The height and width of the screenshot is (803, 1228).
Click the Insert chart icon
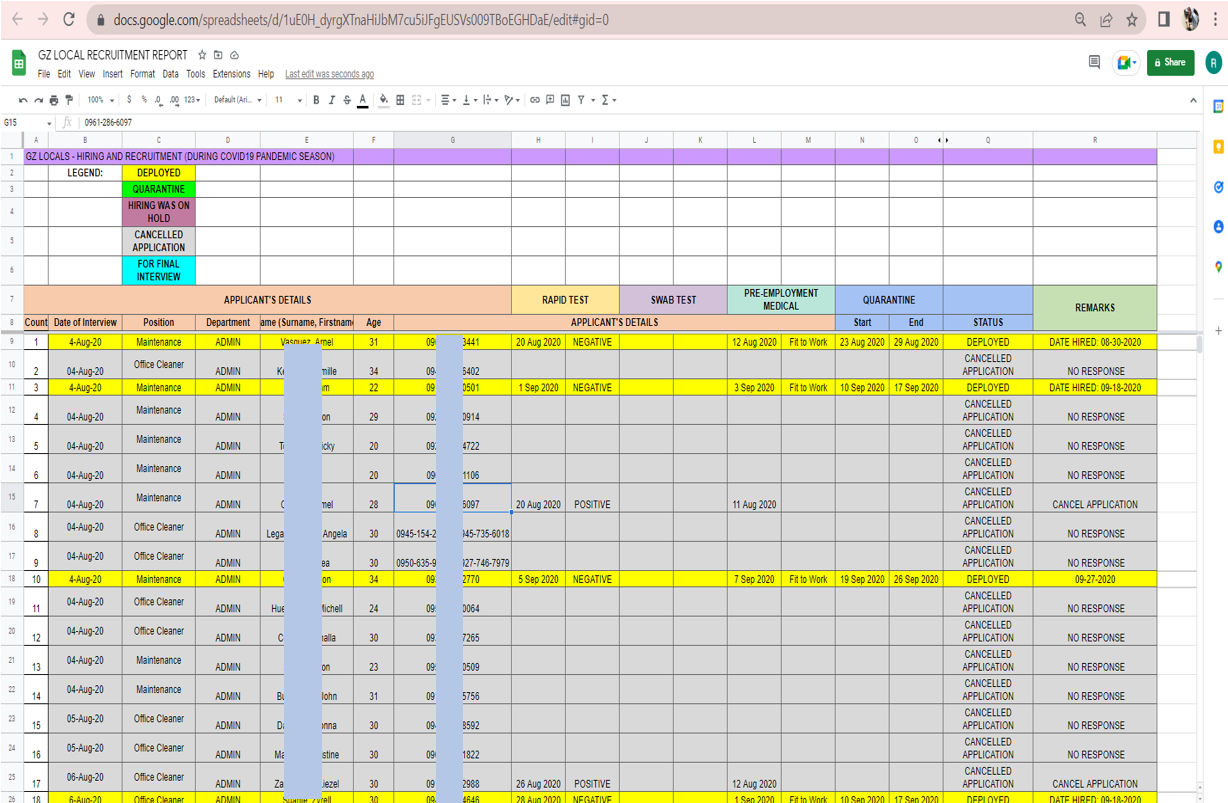(565, 100)
